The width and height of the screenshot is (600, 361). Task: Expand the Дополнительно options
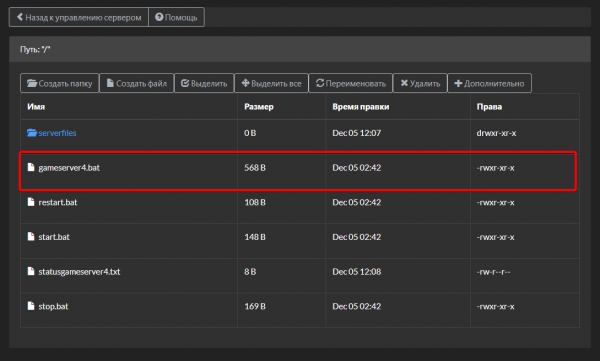489,83
